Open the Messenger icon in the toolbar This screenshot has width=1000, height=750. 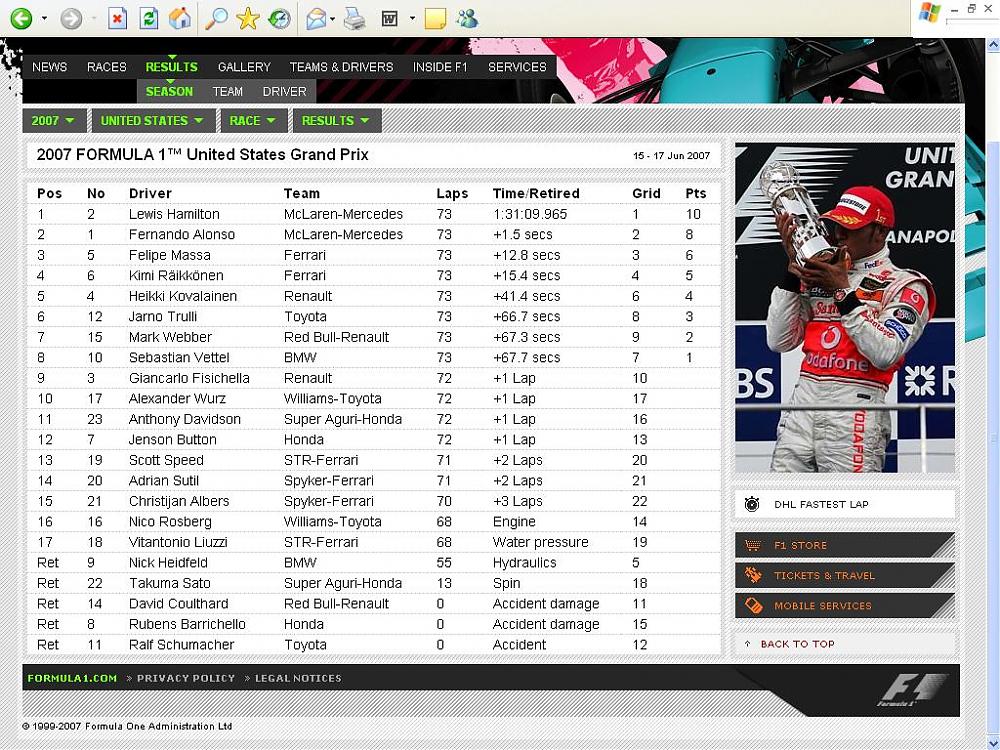[466, 18]
